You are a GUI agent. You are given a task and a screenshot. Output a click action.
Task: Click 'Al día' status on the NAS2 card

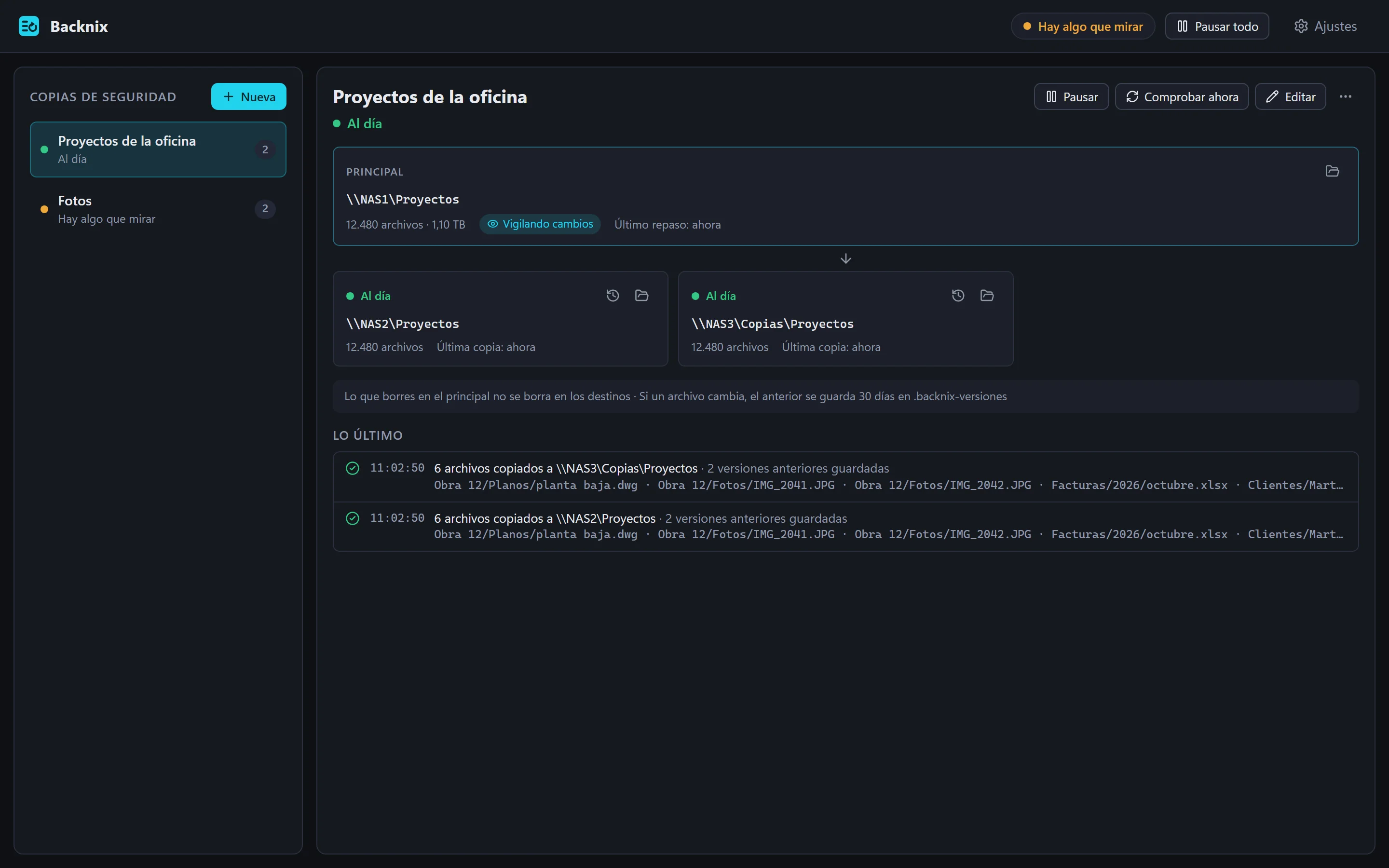[368, 296]
